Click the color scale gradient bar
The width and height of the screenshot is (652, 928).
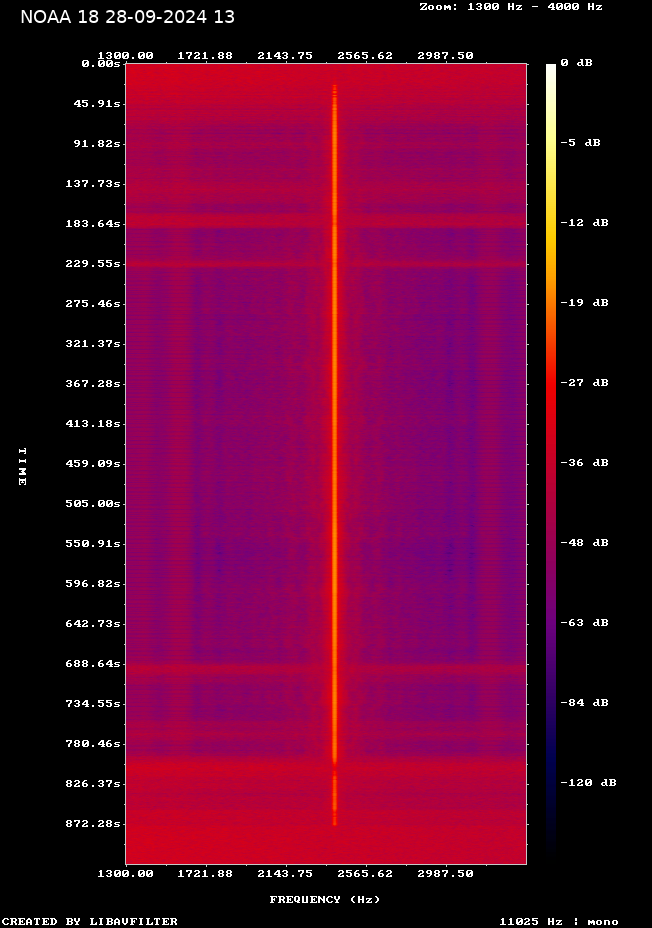pyautogui.click(x=551, y=460)
